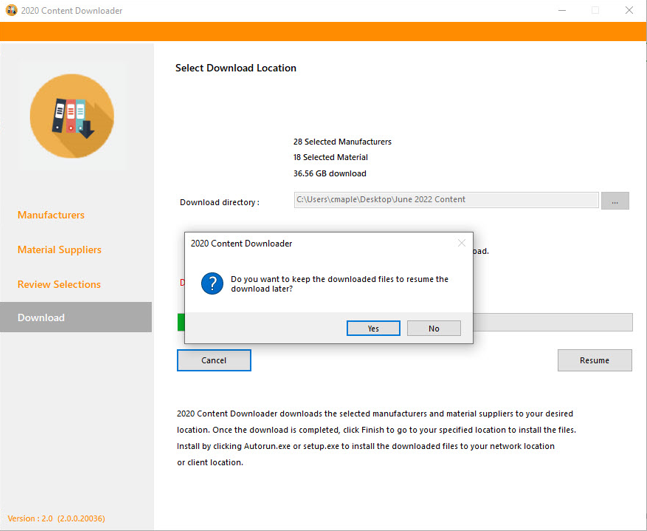Click Yes to keep downloaded files
The image size is (647, 531).
pos(373,328)
